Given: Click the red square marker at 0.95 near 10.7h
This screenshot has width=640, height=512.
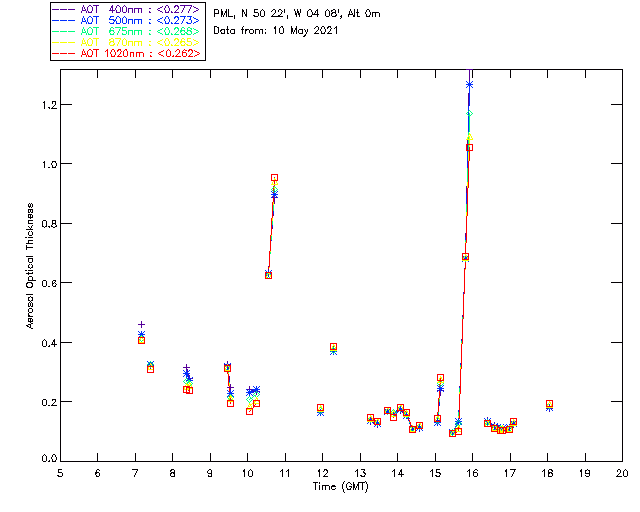Looking at the screenshot, I should pos(275,178).
